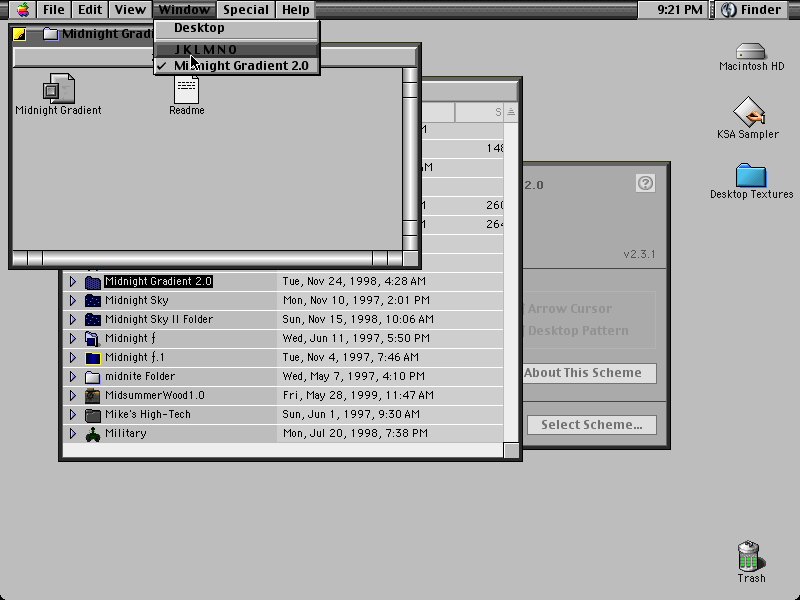Select the Mike's High-Tech row name
The image size is (800, 600).
(x=147, y=414)
